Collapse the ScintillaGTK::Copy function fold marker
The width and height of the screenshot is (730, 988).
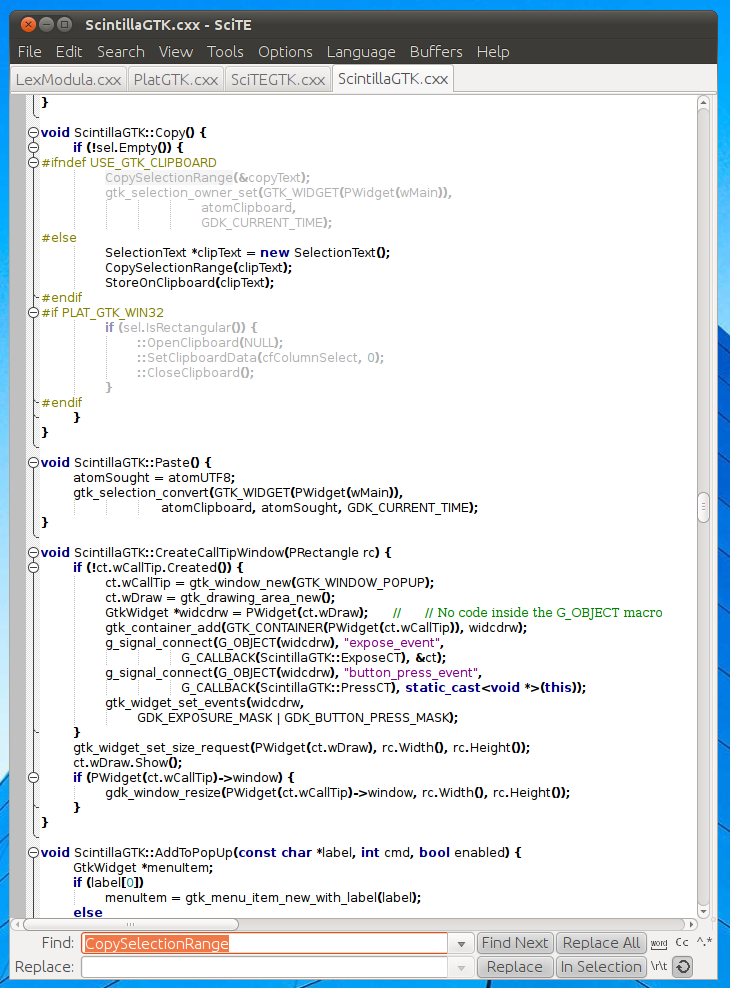click(33, 132)
